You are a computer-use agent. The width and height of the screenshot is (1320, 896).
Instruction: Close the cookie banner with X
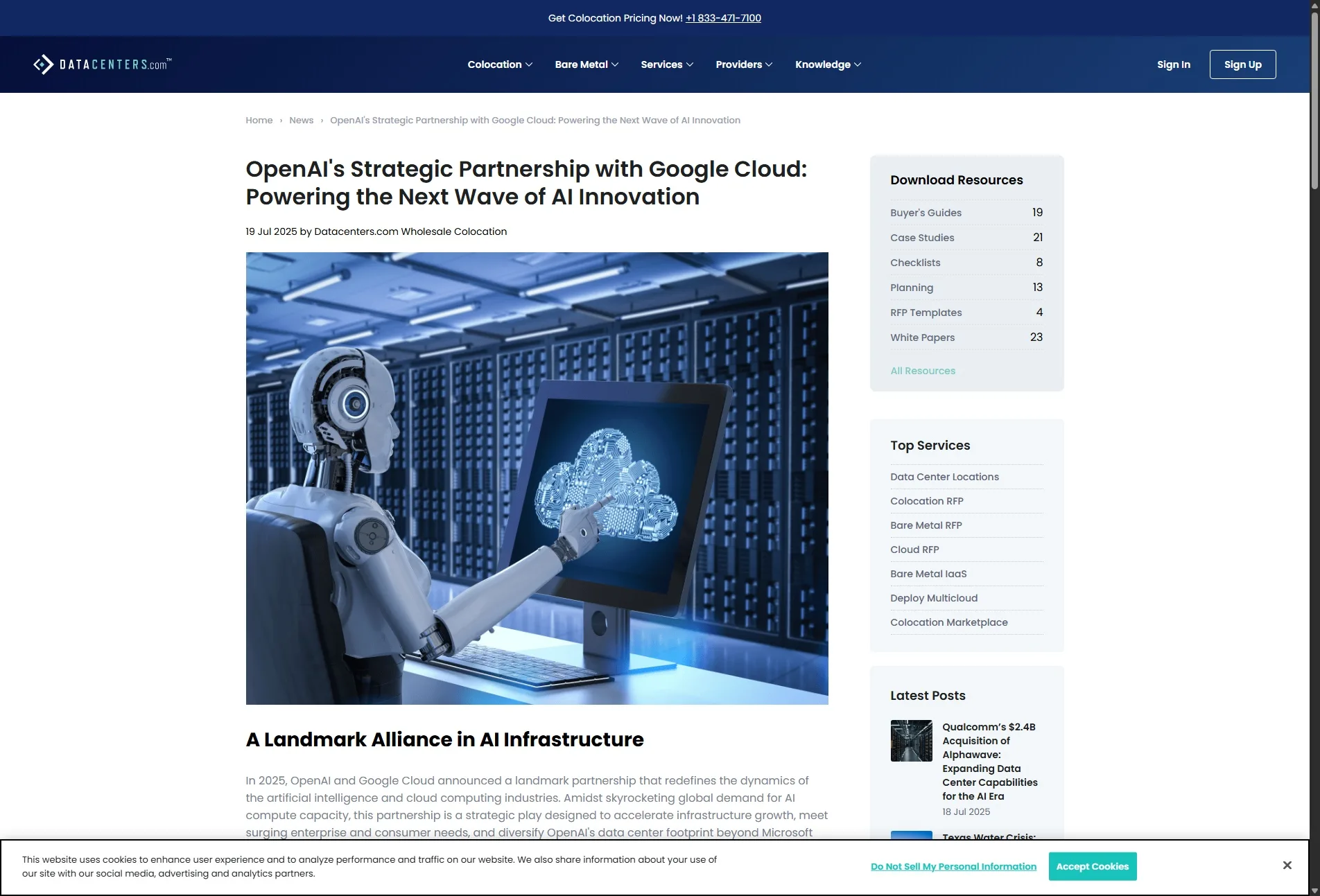point(1287,866)
